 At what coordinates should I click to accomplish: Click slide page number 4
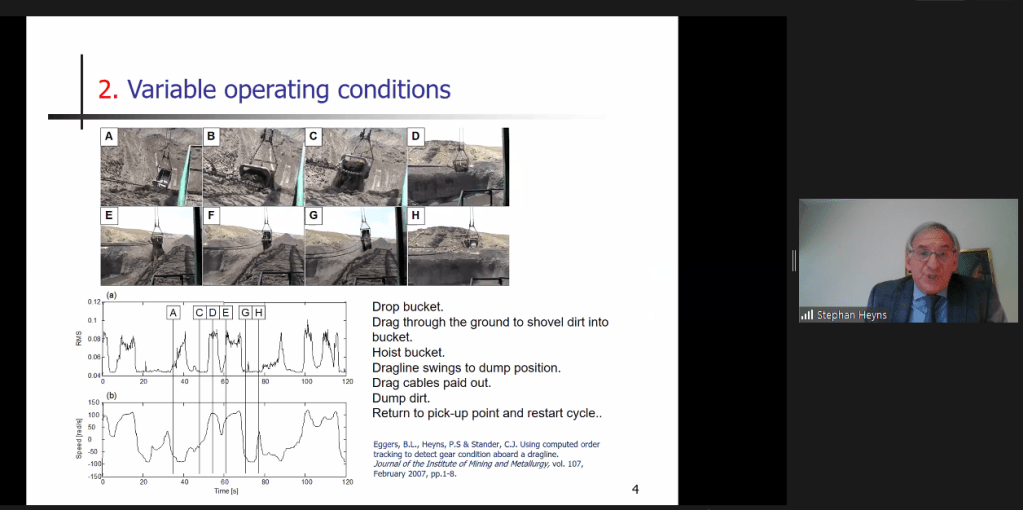pyautogui.click(x=635, y=489)
